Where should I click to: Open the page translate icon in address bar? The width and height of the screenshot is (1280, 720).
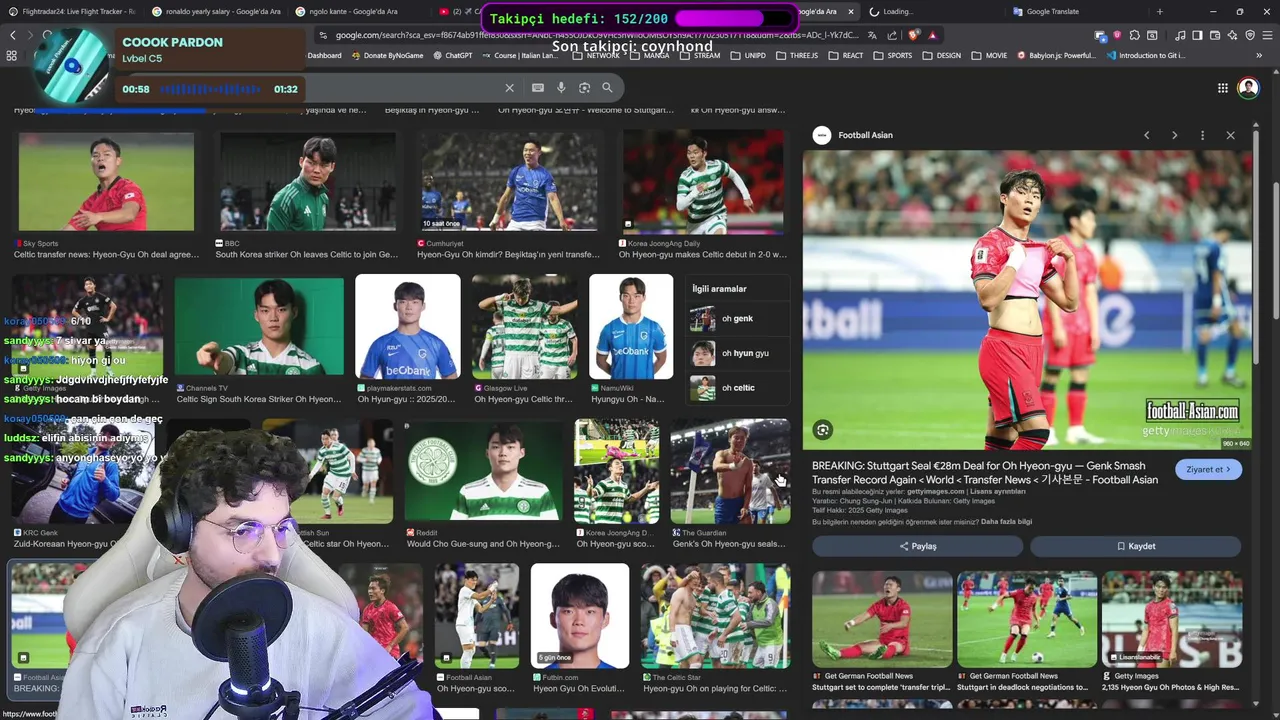872,35
